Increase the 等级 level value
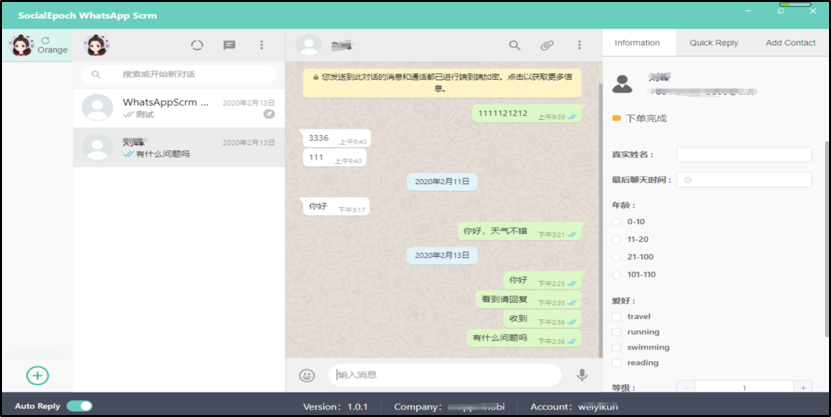The width and height of the screenshot is (831, 417). pyautogui.click(x=803, y=388)
